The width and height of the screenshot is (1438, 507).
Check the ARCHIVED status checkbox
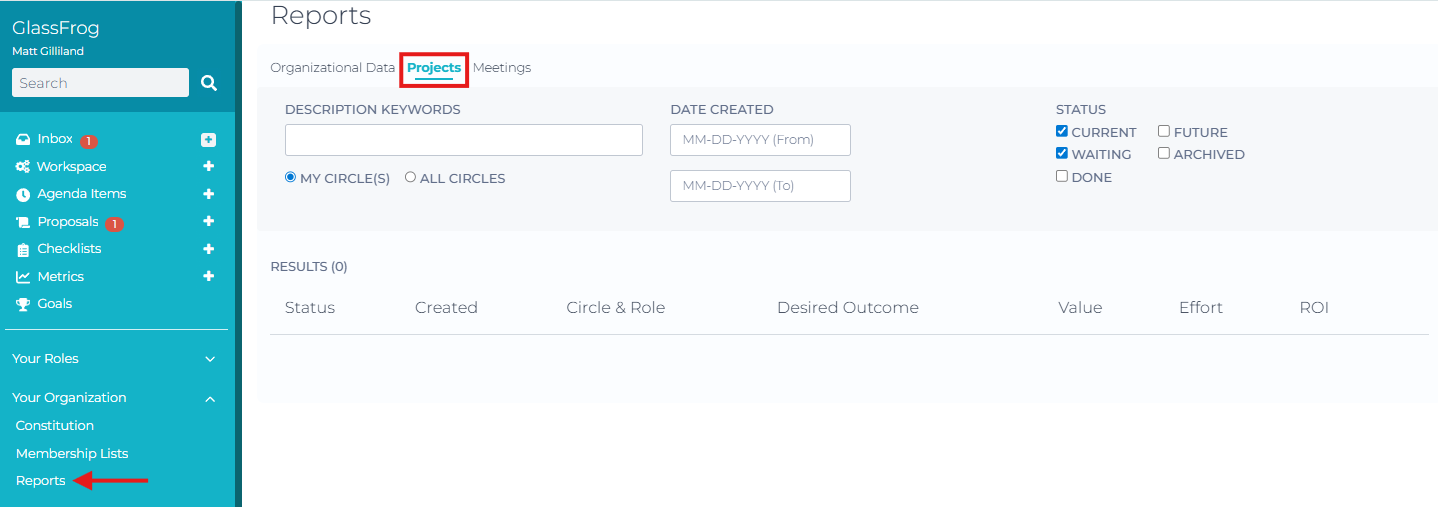(x=1164, y=153)
